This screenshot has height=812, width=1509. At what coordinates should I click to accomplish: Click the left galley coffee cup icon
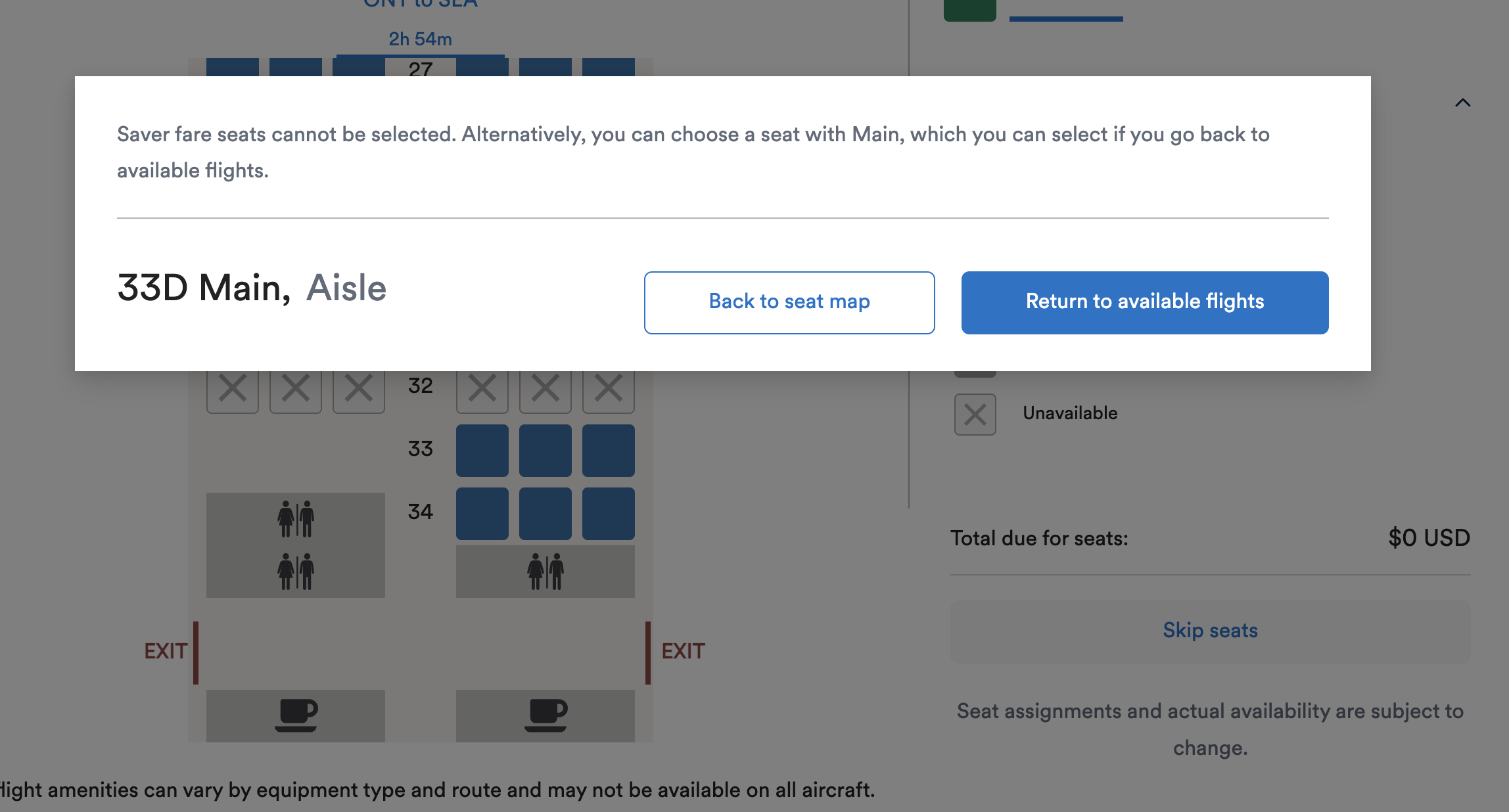coord(296,715)
